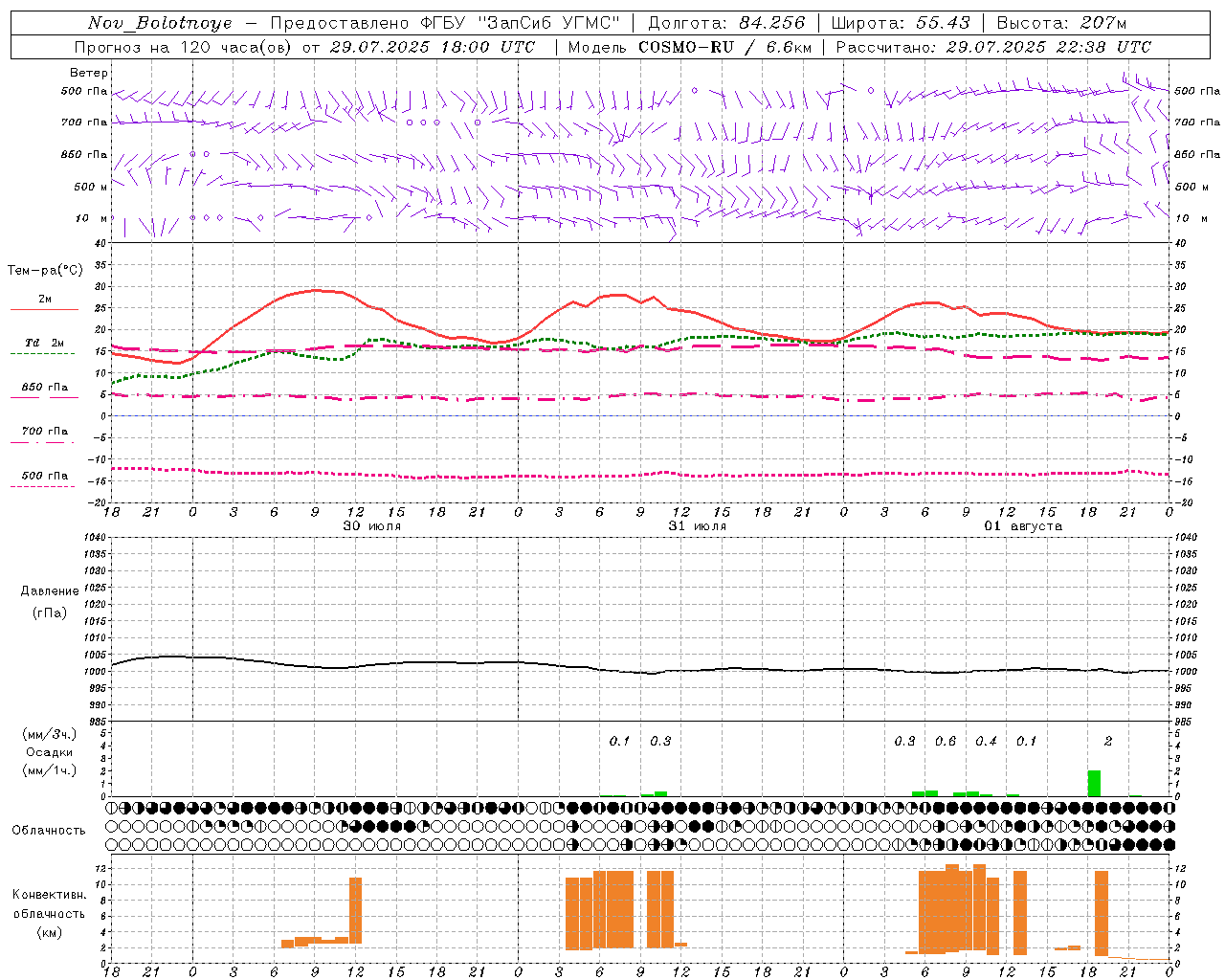Click the precipitation amount label reading 2
The height and width of the screenshot is (980, 1225).
click(1108, 742)
